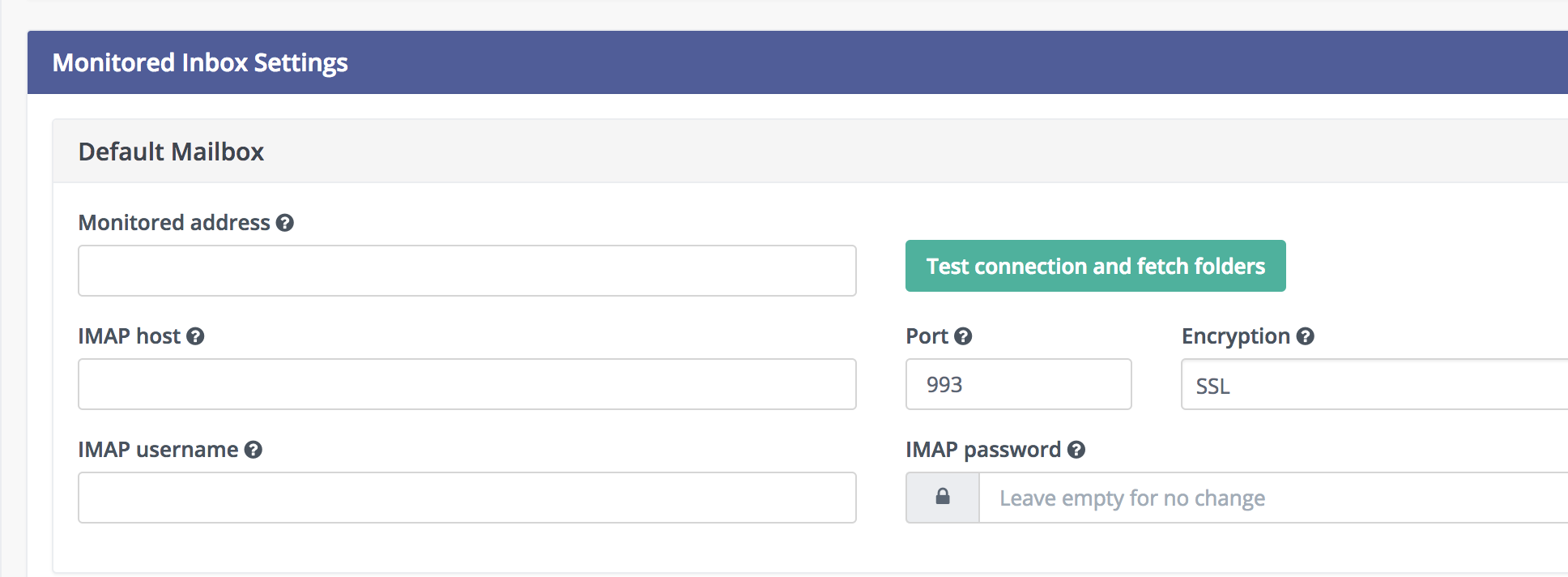
Task: Click the Leave empty for no change field
Action: [x=1274, y=498]
